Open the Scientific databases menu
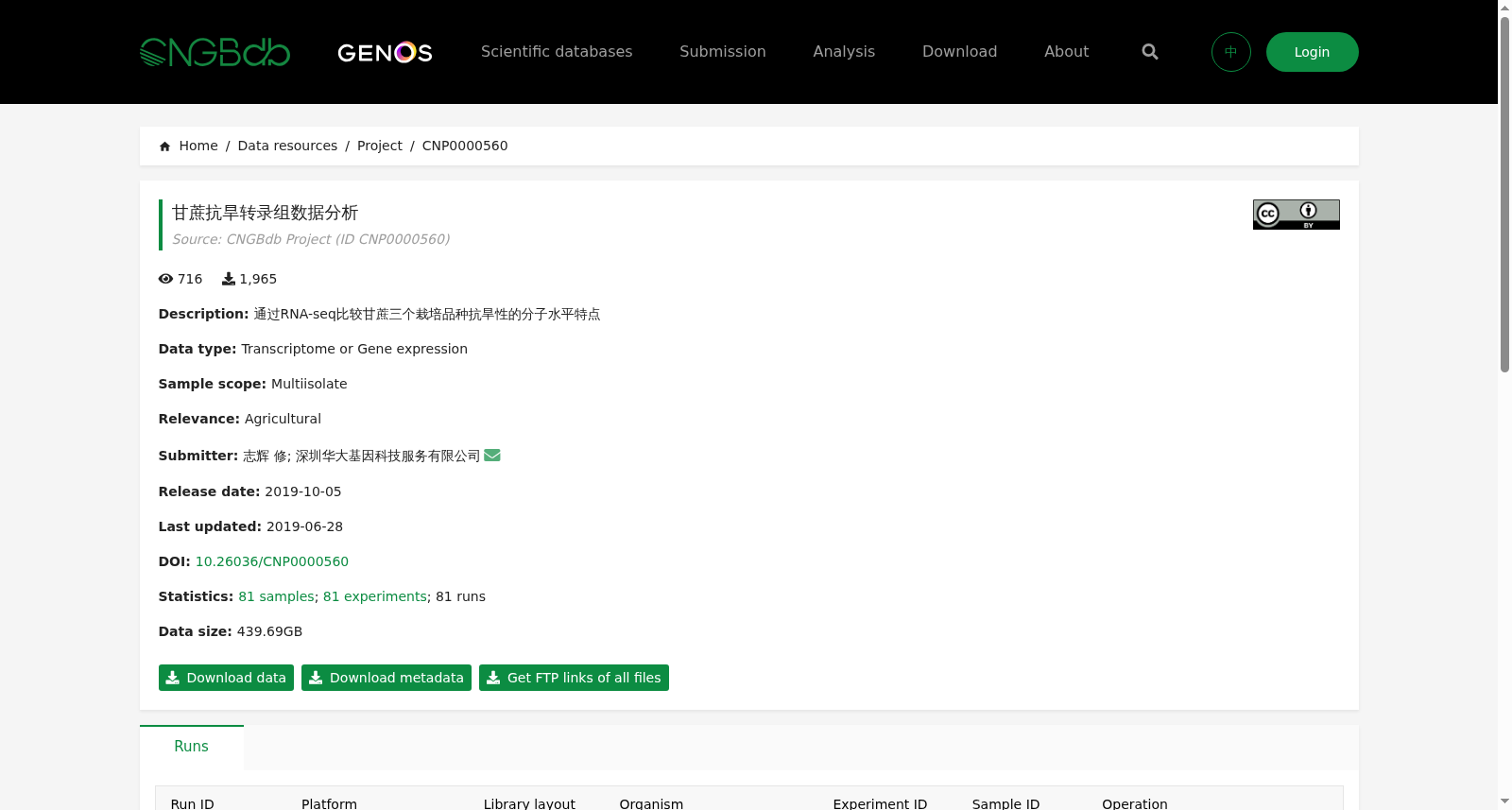1512x810 pixels. coord(557,52)
